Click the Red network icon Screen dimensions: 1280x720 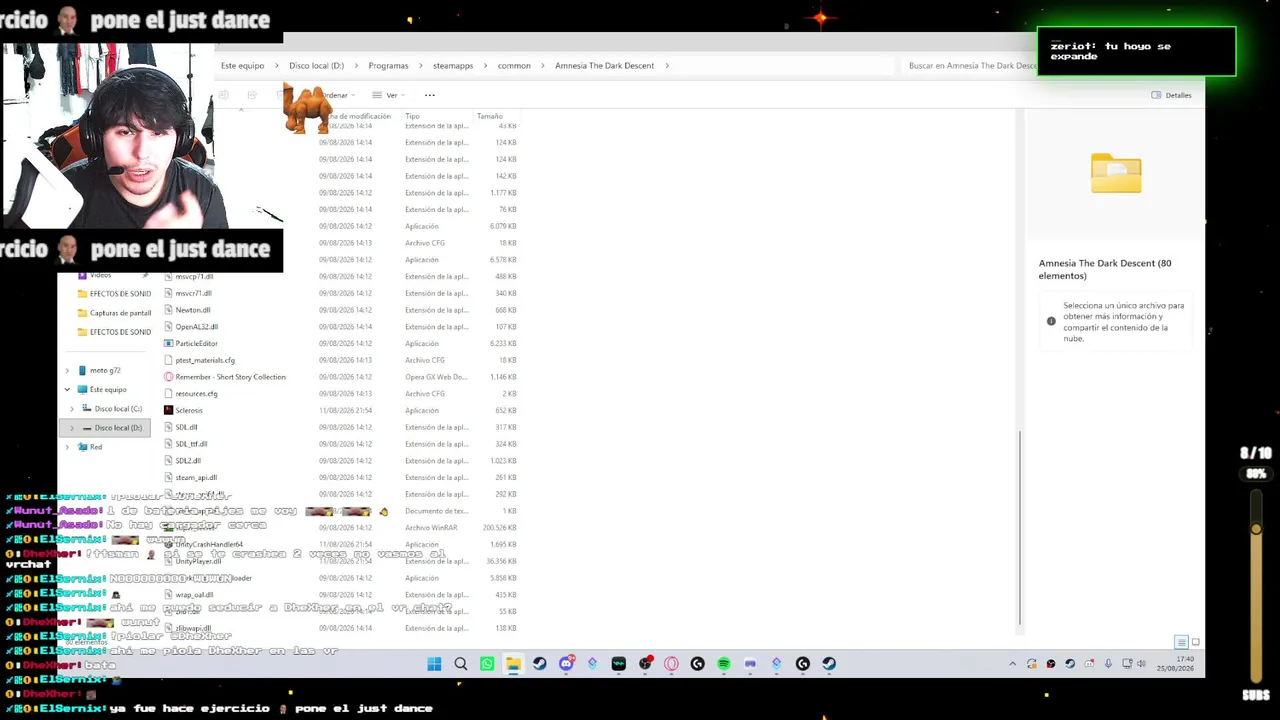pyautogui.click(x=82, y=447)
